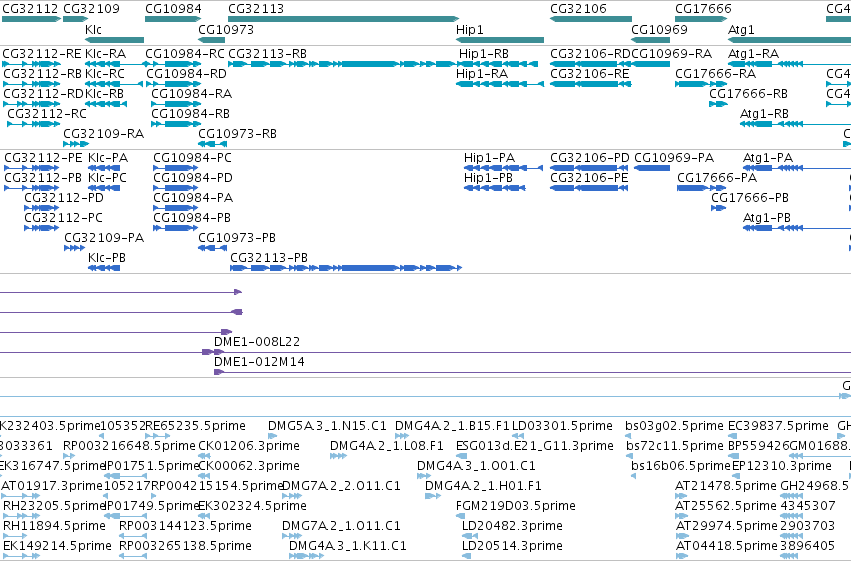Click transcript CG32112-RC
Screen dimensions: 851x561
click(x=33, y=124)
